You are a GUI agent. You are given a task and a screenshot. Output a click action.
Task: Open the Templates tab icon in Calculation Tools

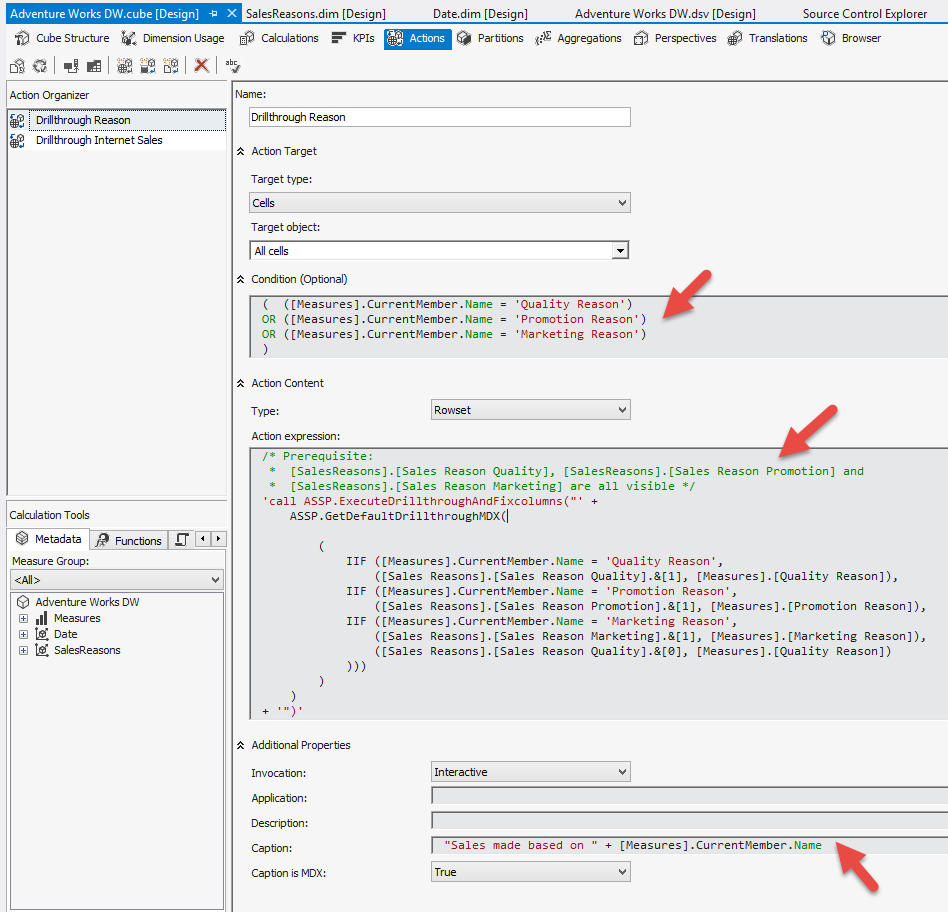(x=181, y=539)
